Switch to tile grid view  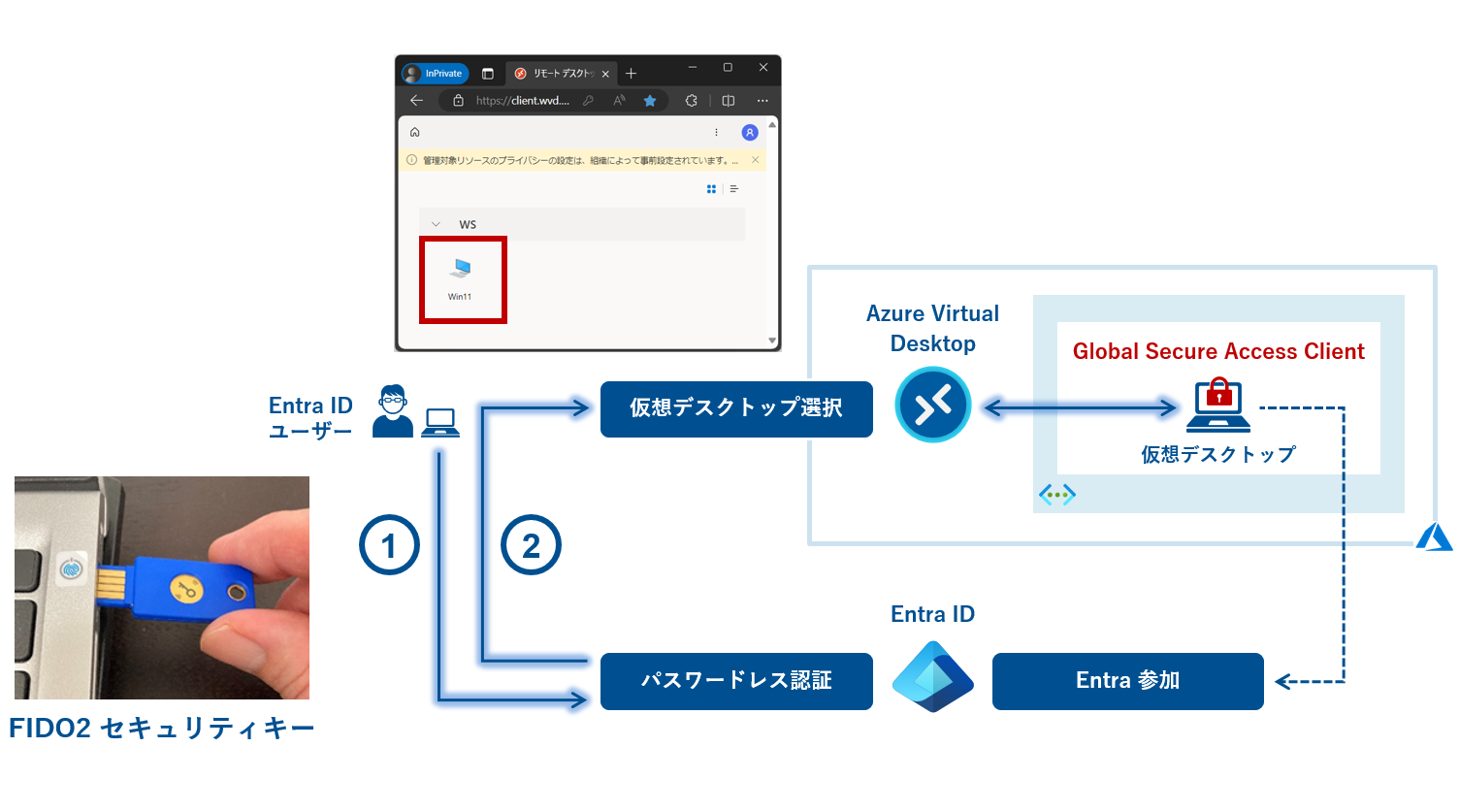[x=711, y=189]
